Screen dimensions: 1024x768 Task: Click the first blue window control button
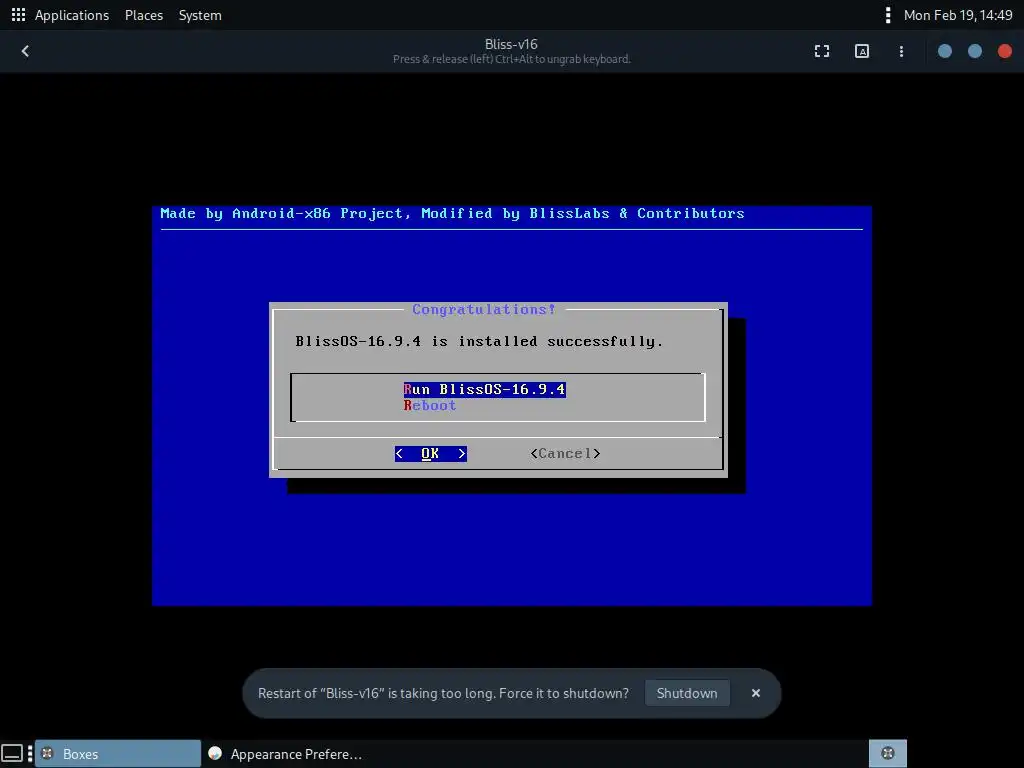coord(944,51)
